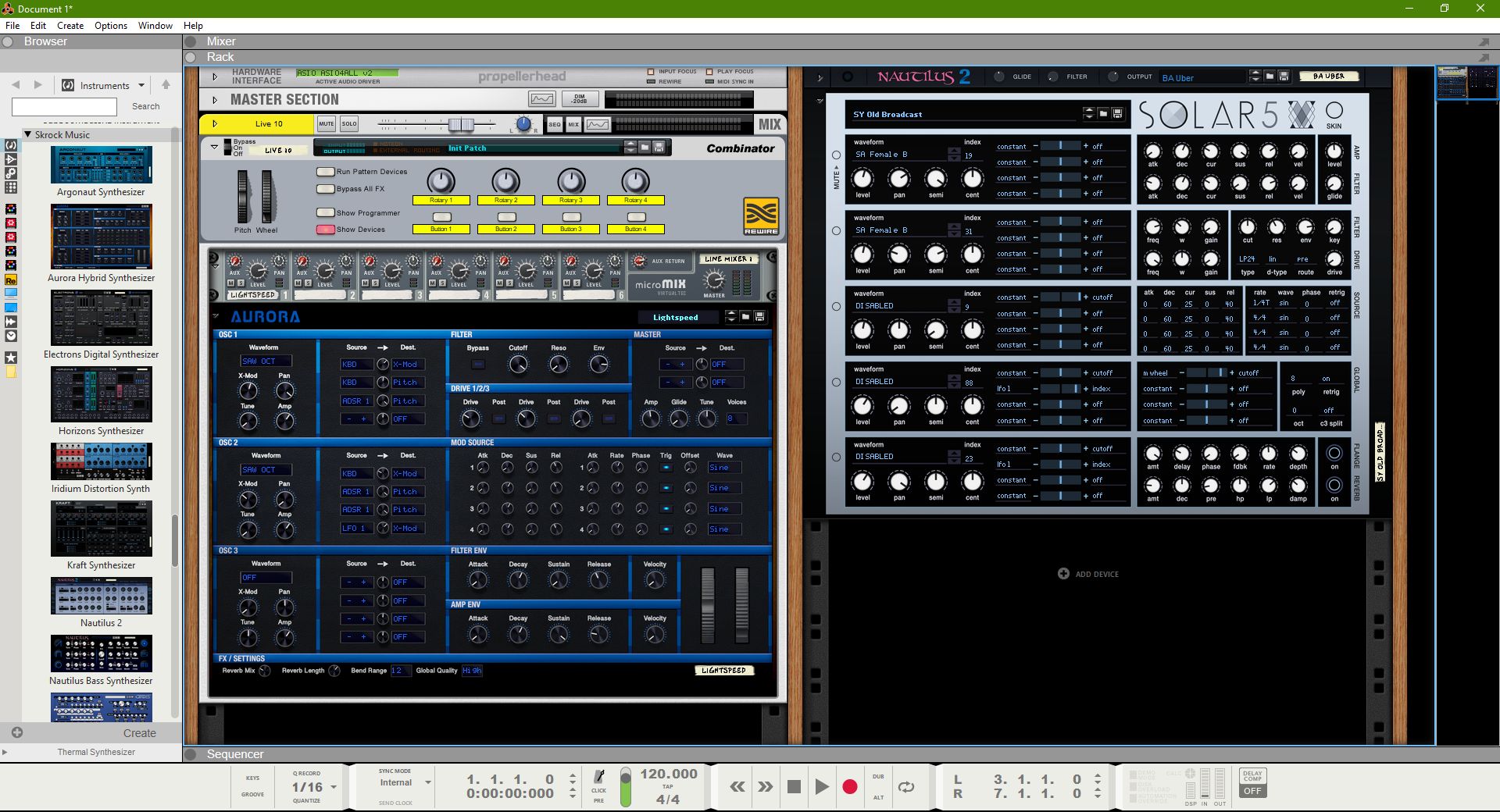Image resolution: width=1500 pixels, height=812 pixels.
Task: Rewind the transport
Action: [x=737, y=787]
